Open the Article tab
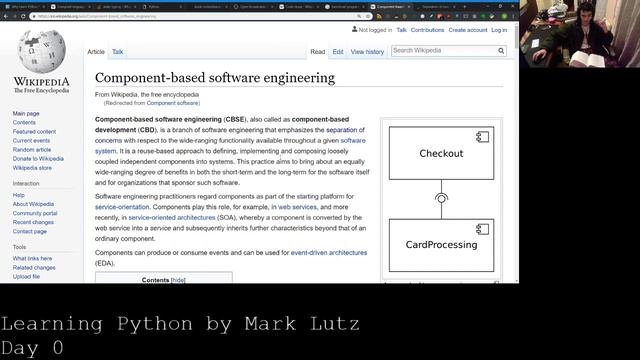 coord(96,52)
